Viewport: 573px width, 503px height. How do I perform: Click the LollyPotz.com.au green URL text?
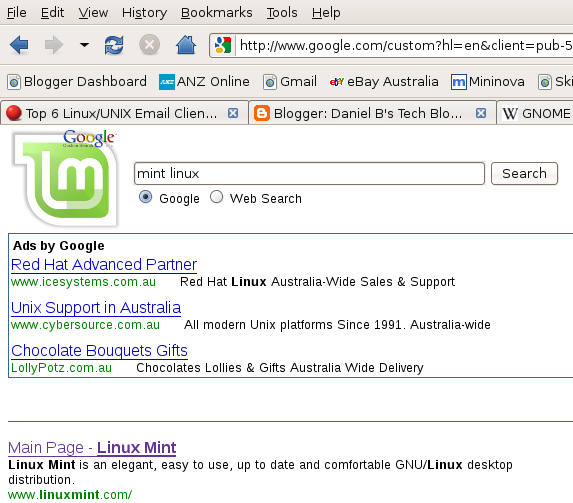61,368
